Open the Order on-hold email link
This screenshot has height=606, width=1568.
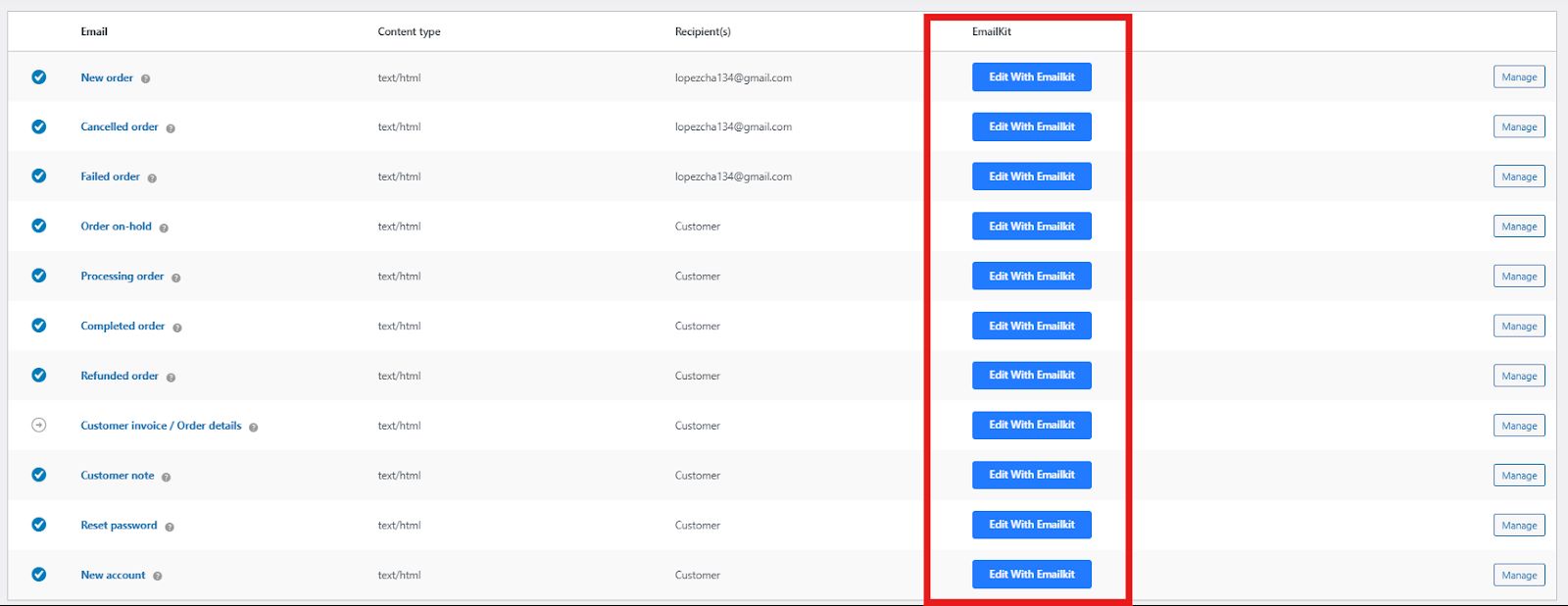pos(117,227)
